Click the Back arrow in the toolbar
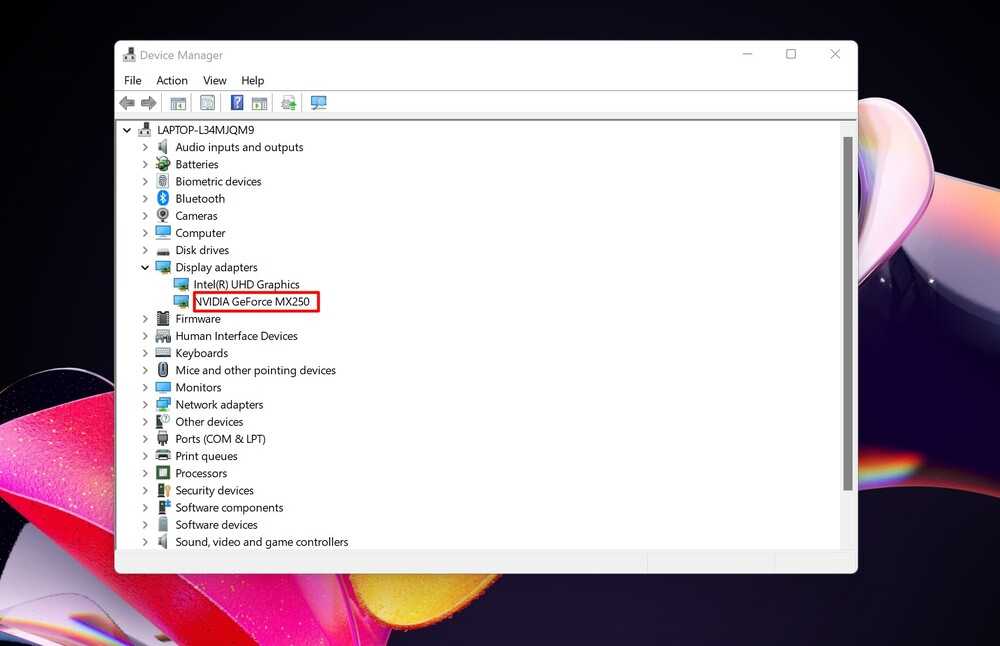This screenshot has height=646, width=1000. pos(127,103)
